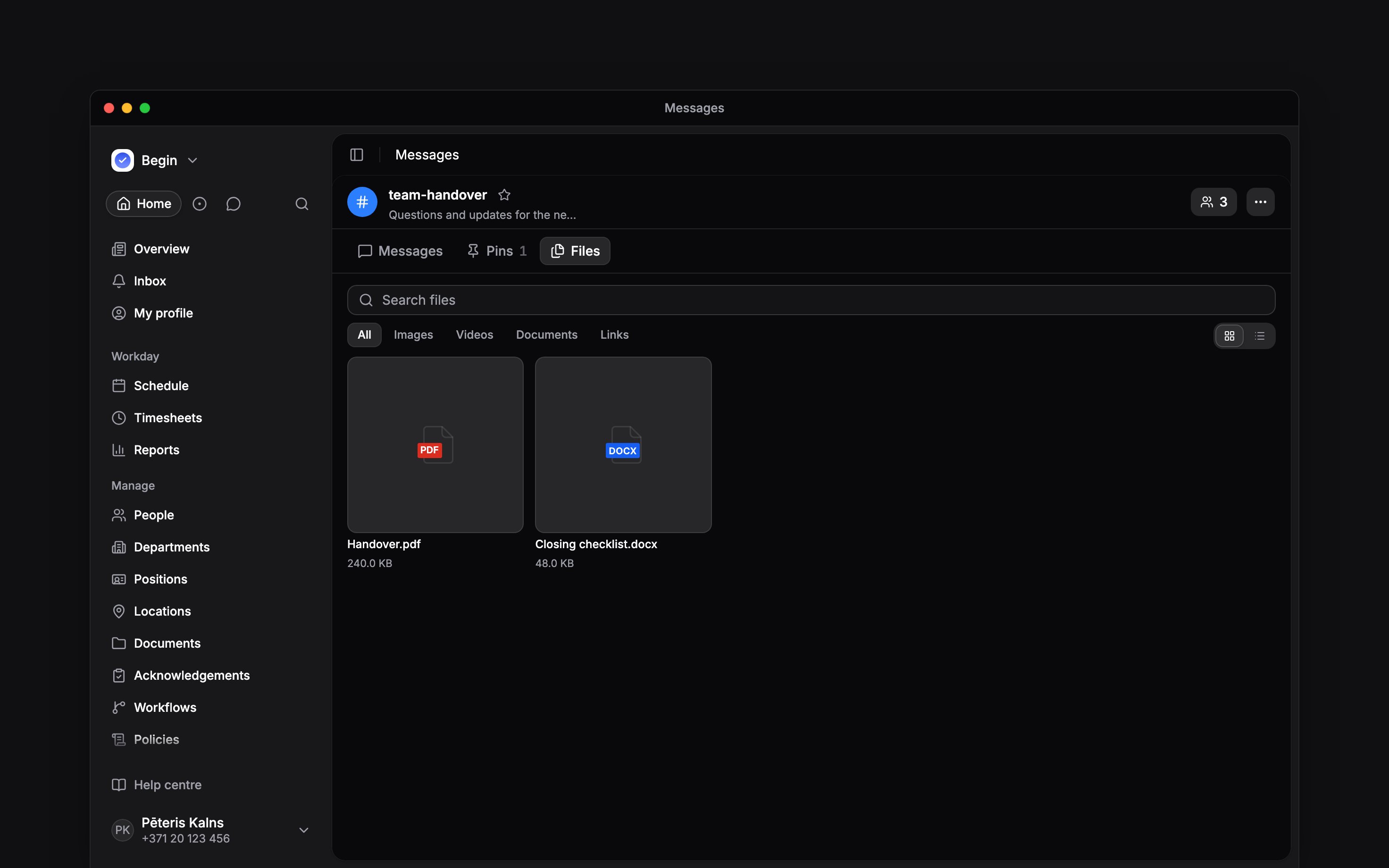This screenshot has width=1389, height=868.
Task: Switch to the Pins tab
Action: pyautogui.click(x=496, y=251)
